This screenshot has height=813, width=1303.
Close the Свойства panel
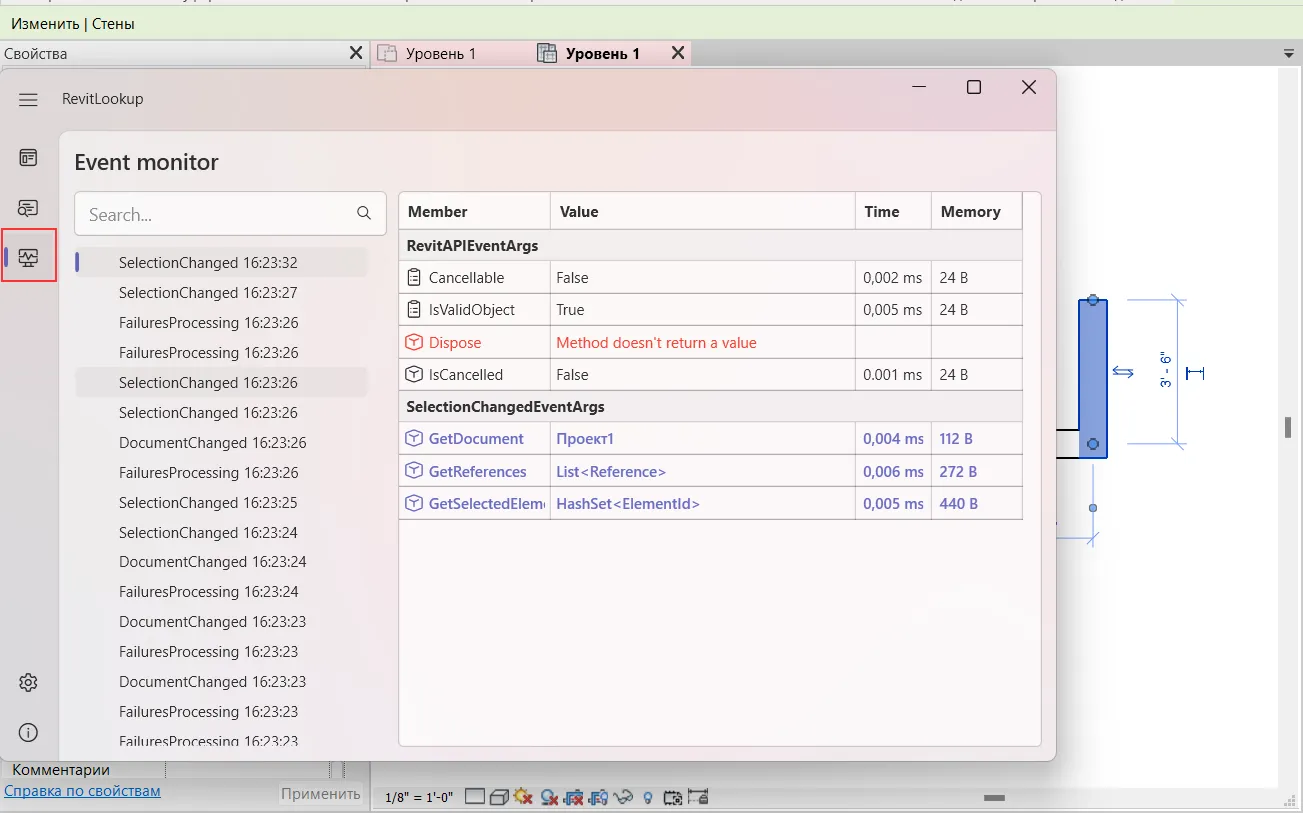(356, 53)
